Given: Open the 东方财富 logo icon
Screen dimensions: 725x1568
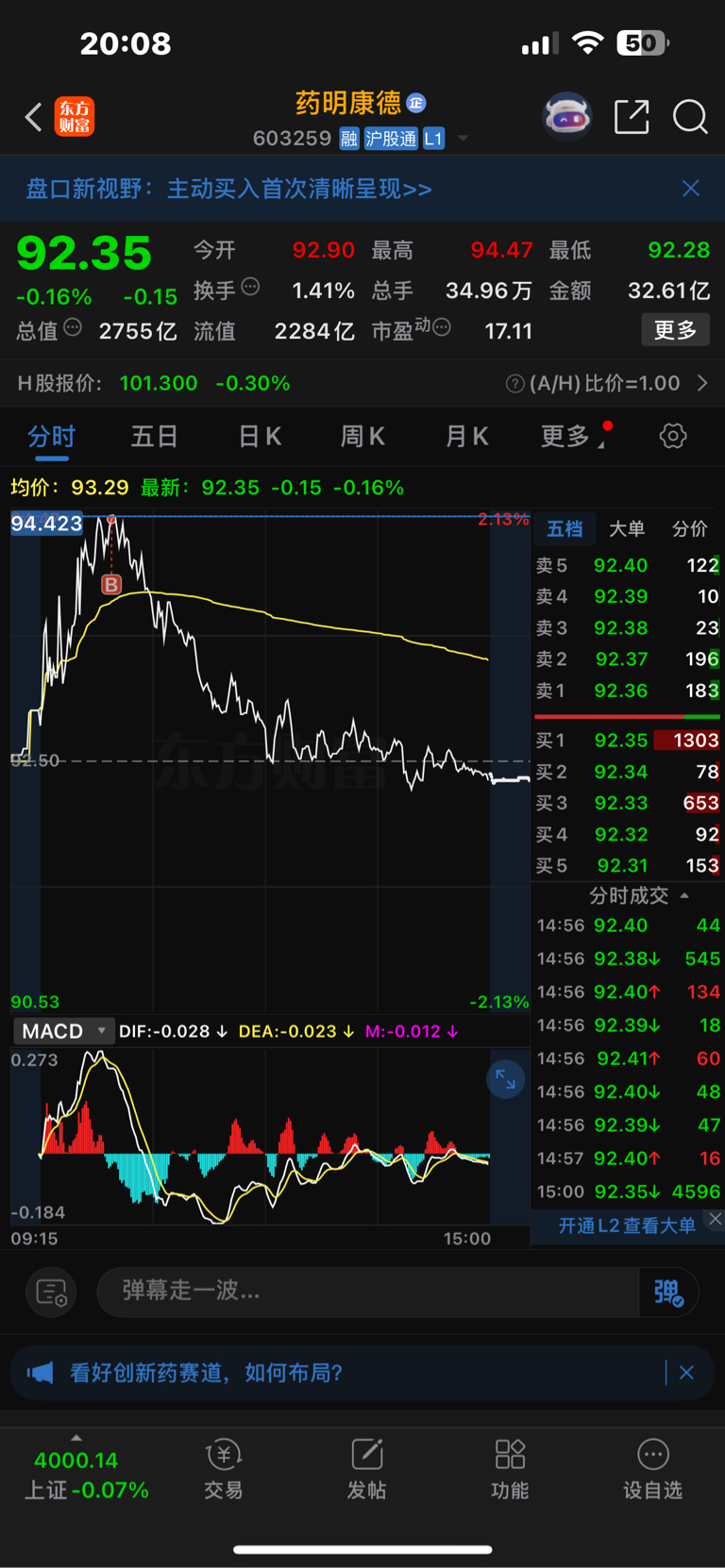Looking at the screenshot, I should 75,117.
